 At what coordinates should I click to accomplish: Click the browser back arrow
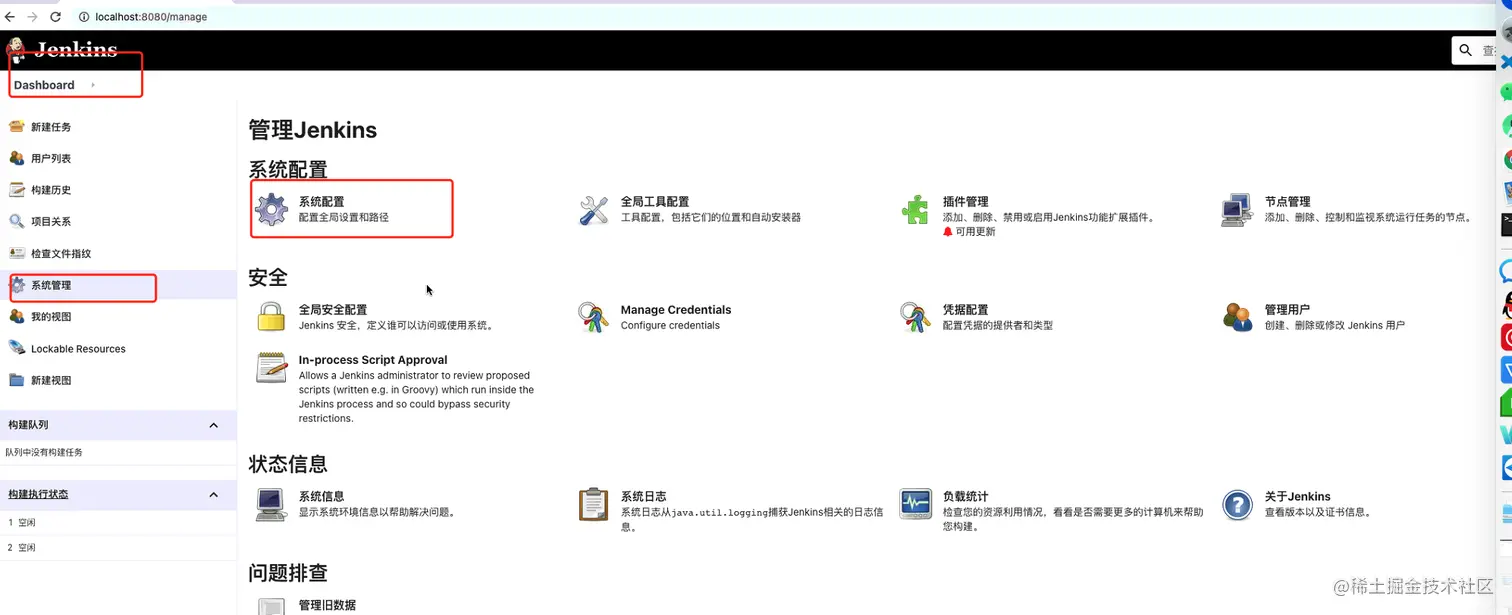10,17
